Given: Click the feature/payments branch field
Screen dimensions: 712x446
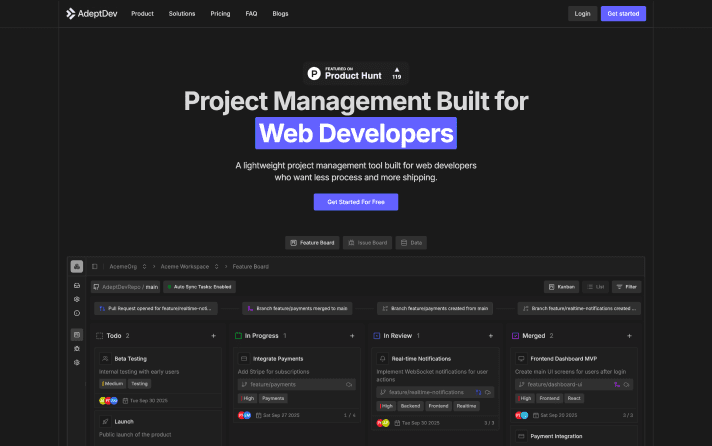Looking at the screenshot, I should coord(297,384).
